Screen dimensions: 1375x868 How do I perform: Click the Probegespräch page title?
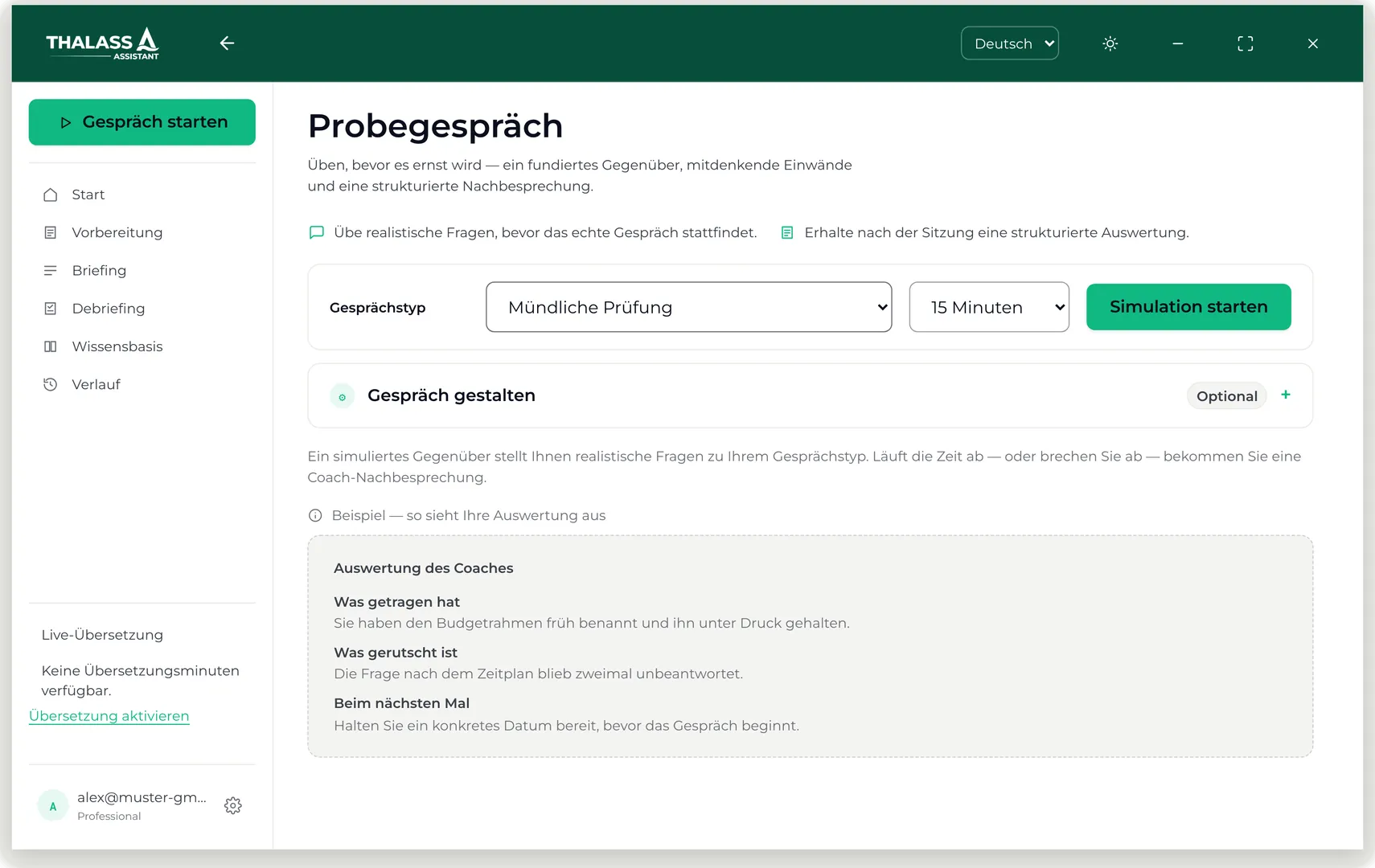(435, 126)
